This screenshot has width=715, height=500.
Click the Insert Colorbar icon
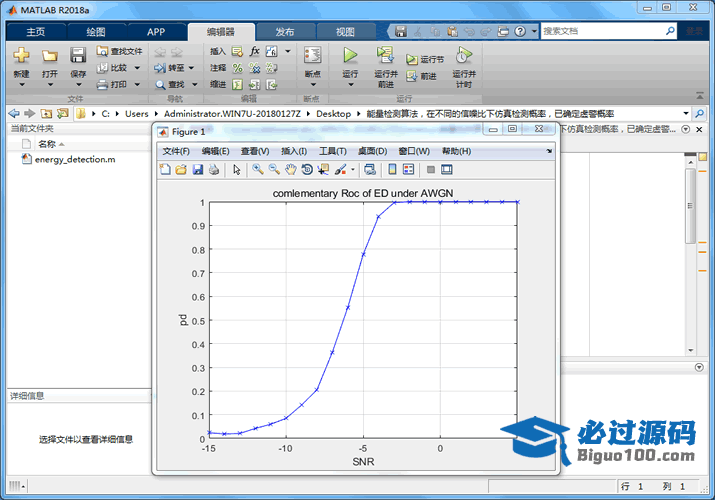[x=393, y=170]
